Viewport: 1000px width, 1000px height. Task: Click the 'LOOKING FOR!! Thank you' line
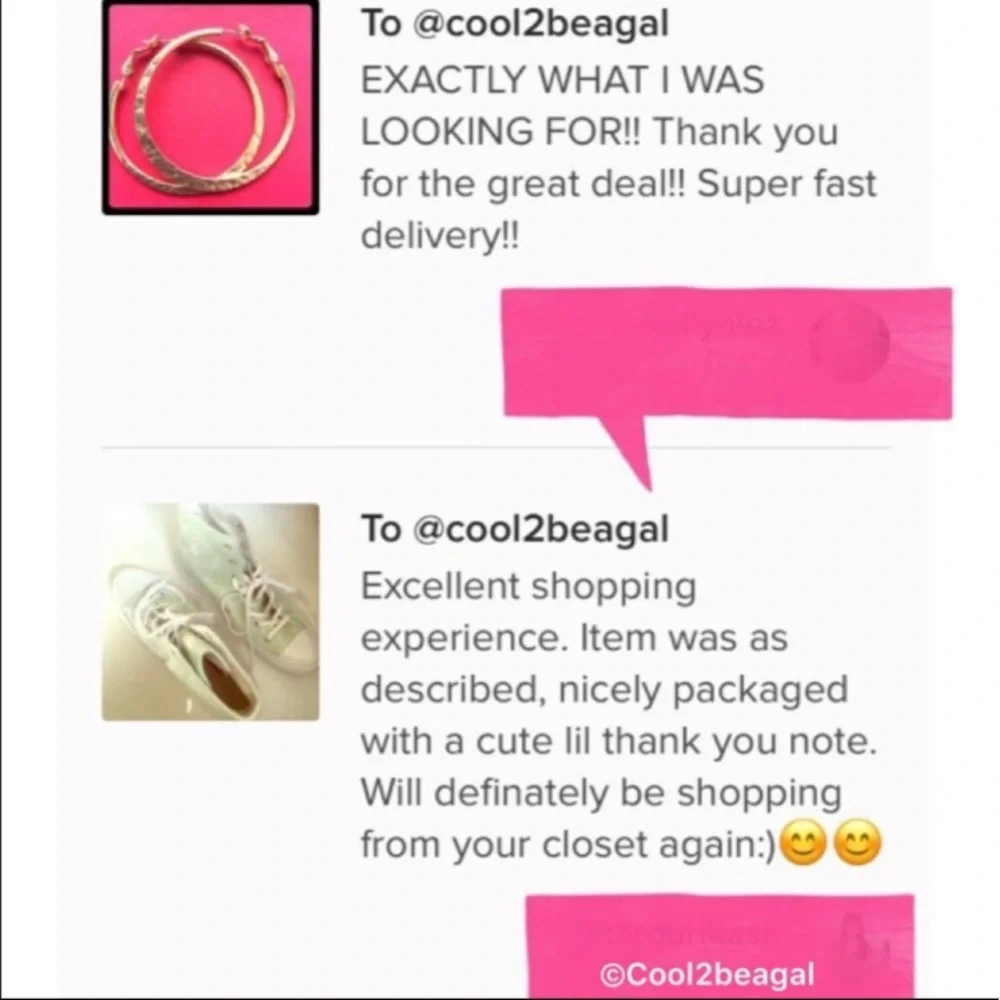click(x=599, y=132)
